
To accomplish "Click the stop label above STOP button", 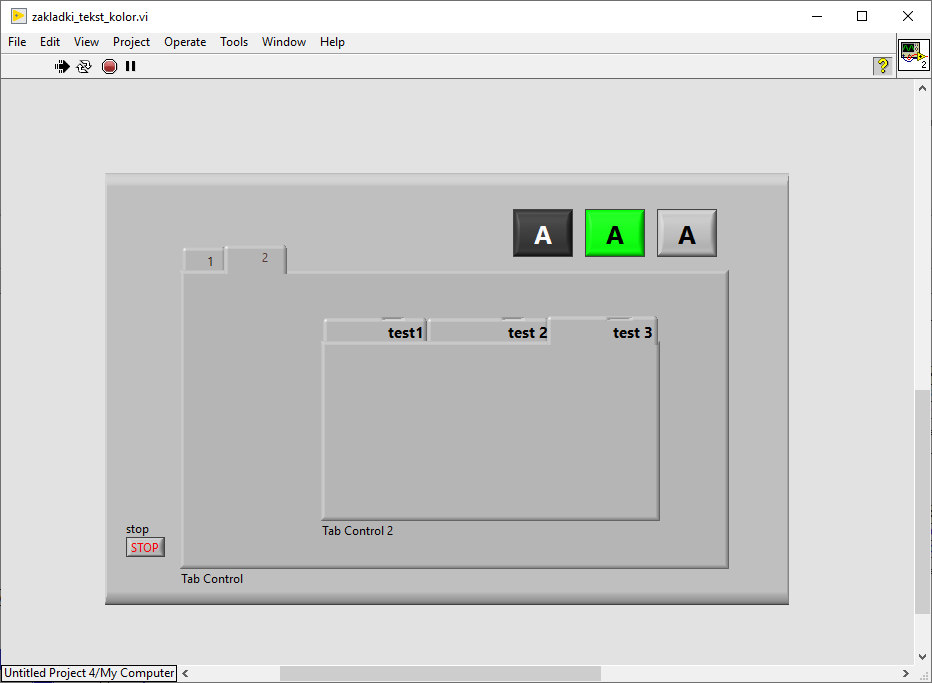I will (137, 529).
